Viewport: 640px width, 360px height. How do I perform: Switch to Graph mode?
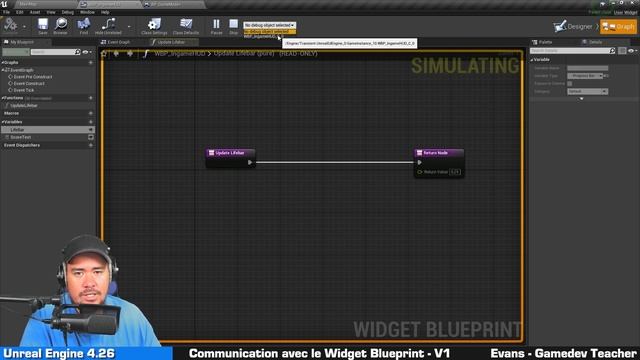click(x=618, y=27)
